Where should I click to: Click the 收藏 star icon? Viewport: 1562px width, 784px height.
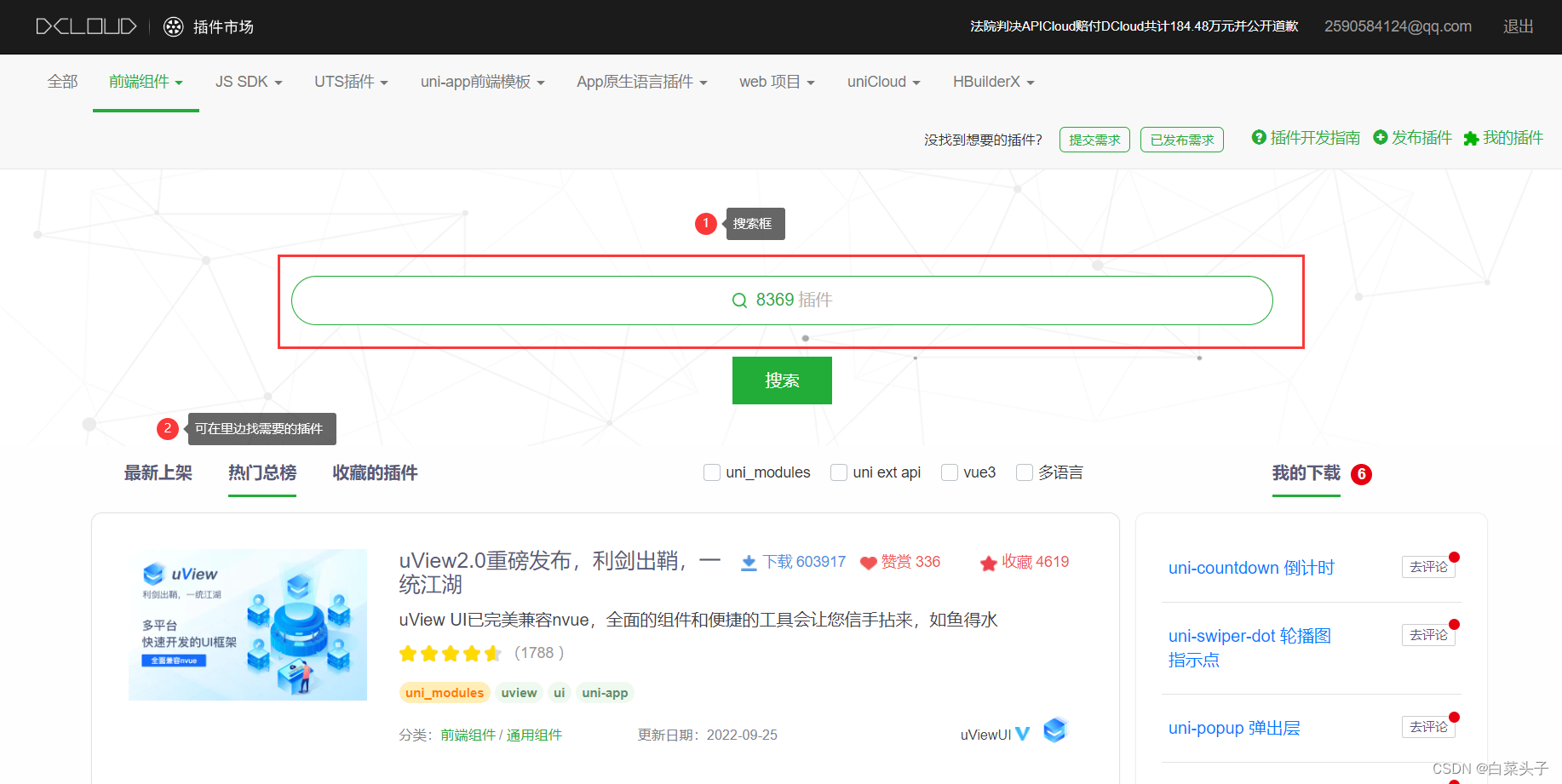click(x=988, y=562)
